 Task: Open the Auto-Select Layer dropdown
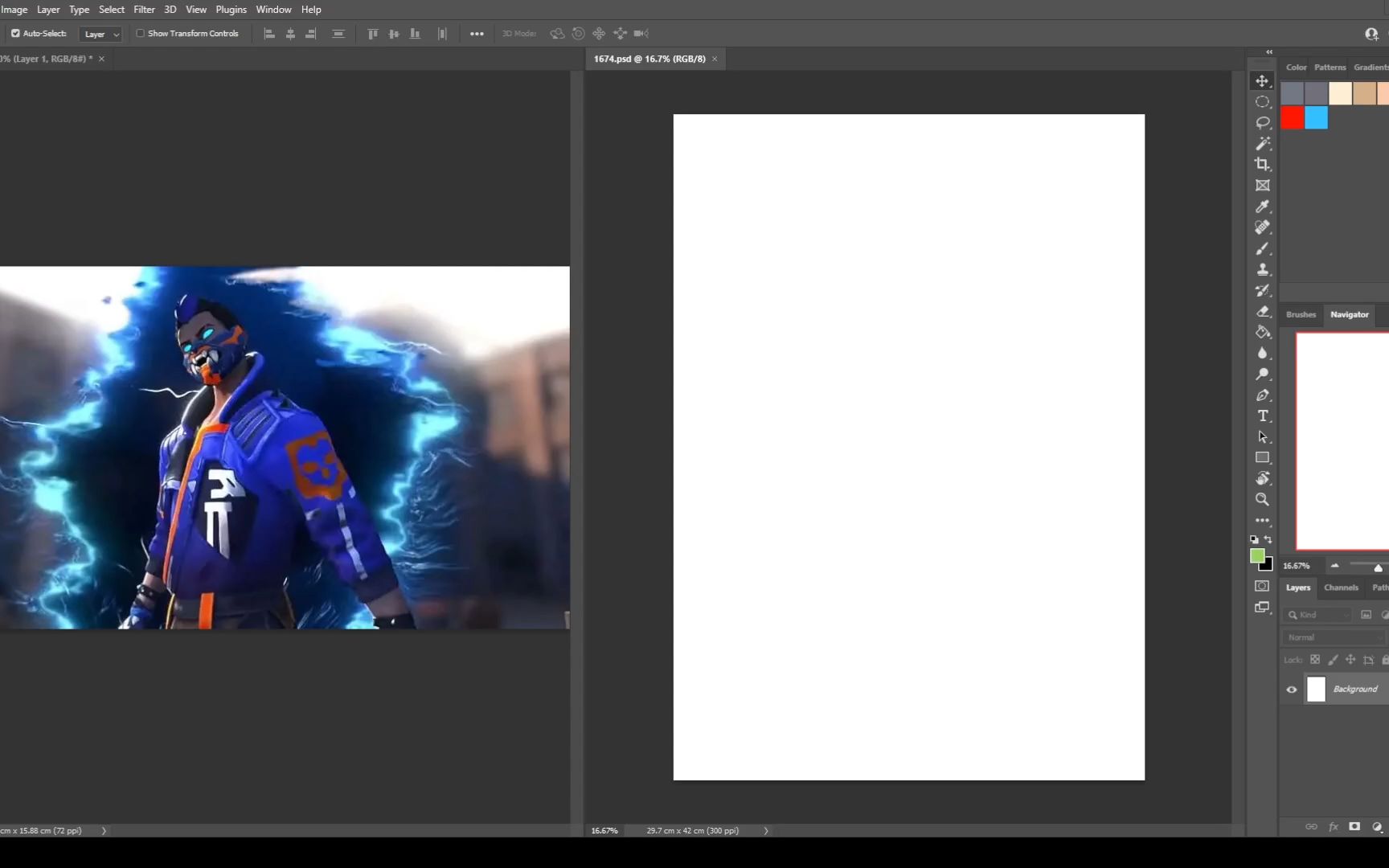click(100, 34)
